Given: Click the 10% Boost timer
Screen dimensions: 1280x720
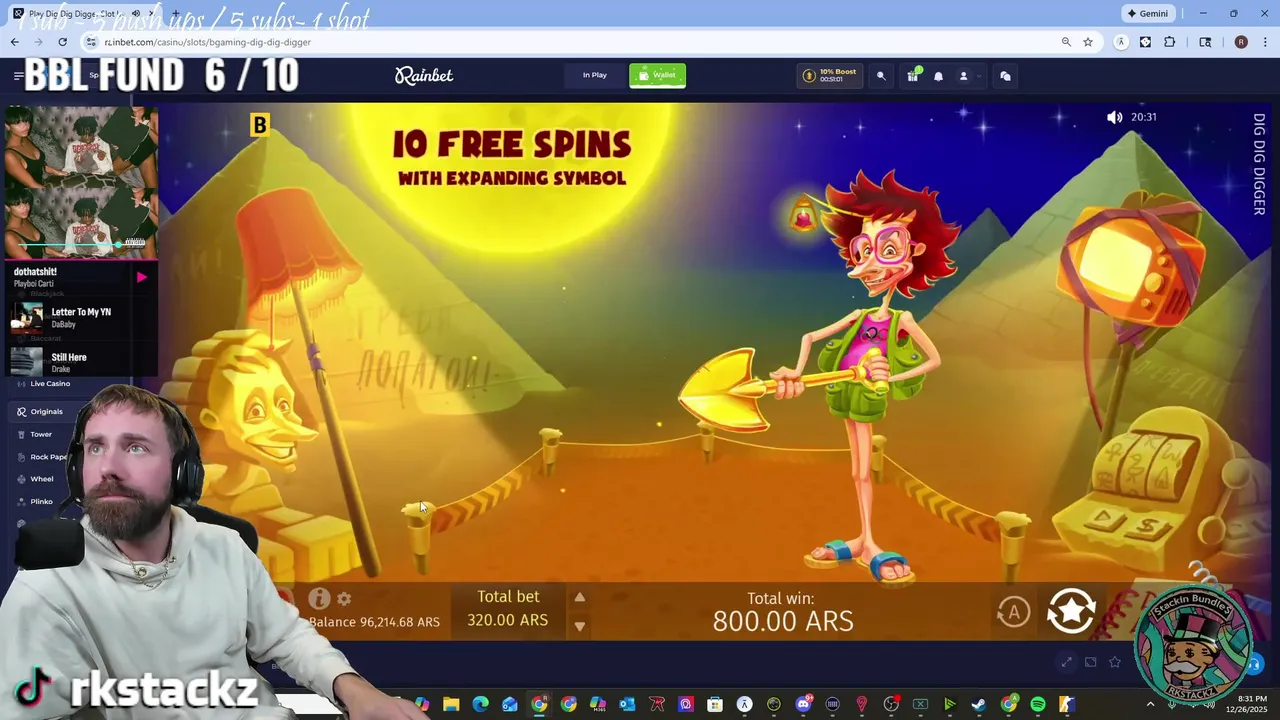Looking at the screenshot, I should click(x=829, y=75).
